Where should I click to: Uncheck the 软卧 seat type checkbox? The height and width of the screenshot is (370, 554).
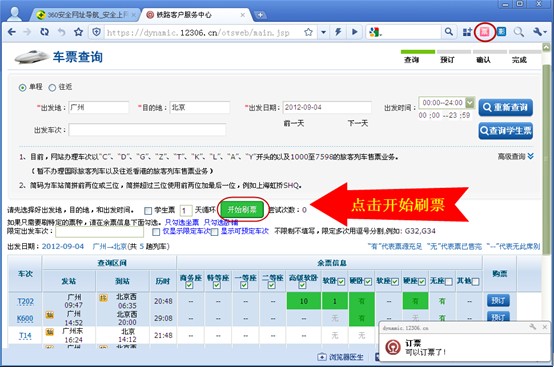tap(341, 282)
